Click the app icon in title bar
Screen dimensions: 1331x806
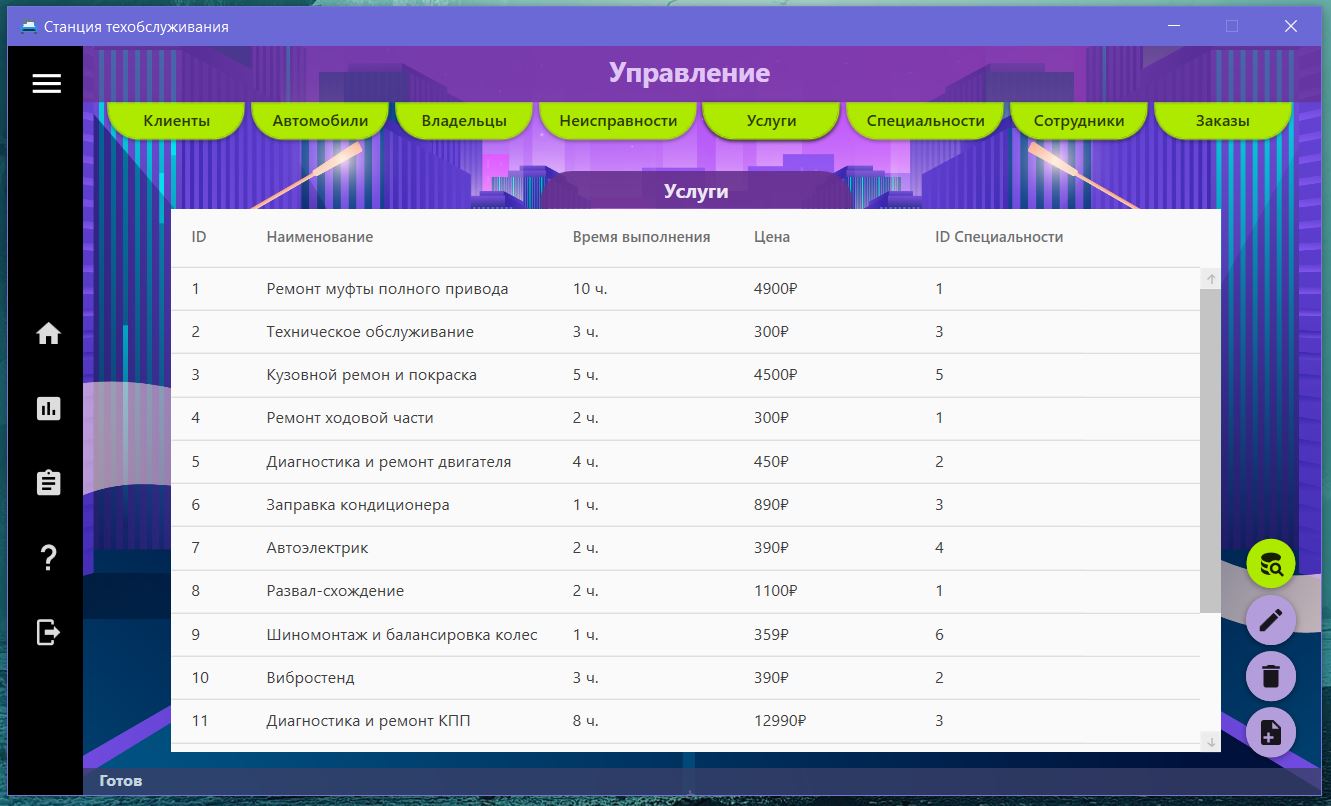pos(29,27)
